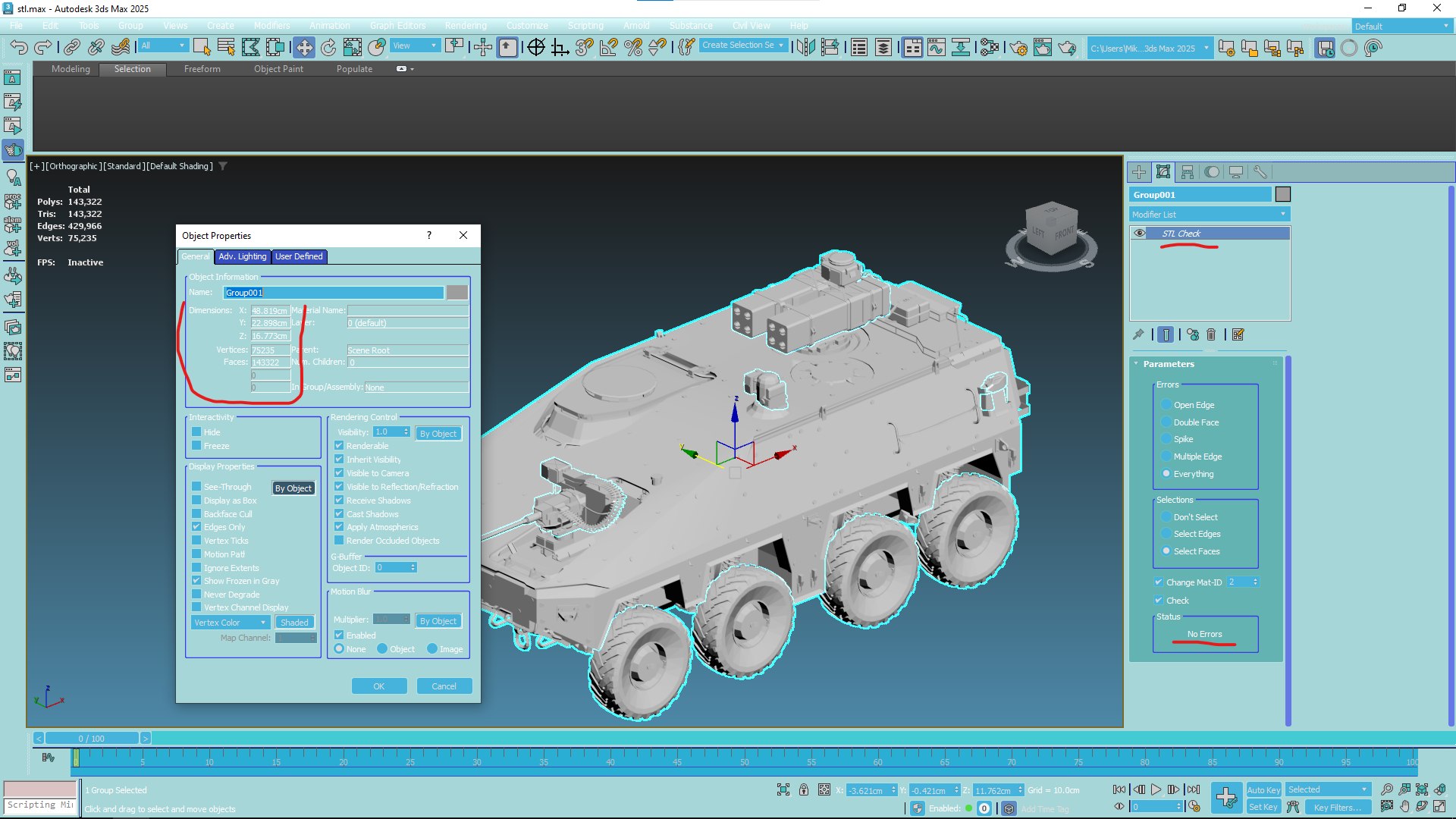Click the Remove Modifier trash icon
Image resolution: width=1456 pixels, height=819 pixels.
point(1211,334)
